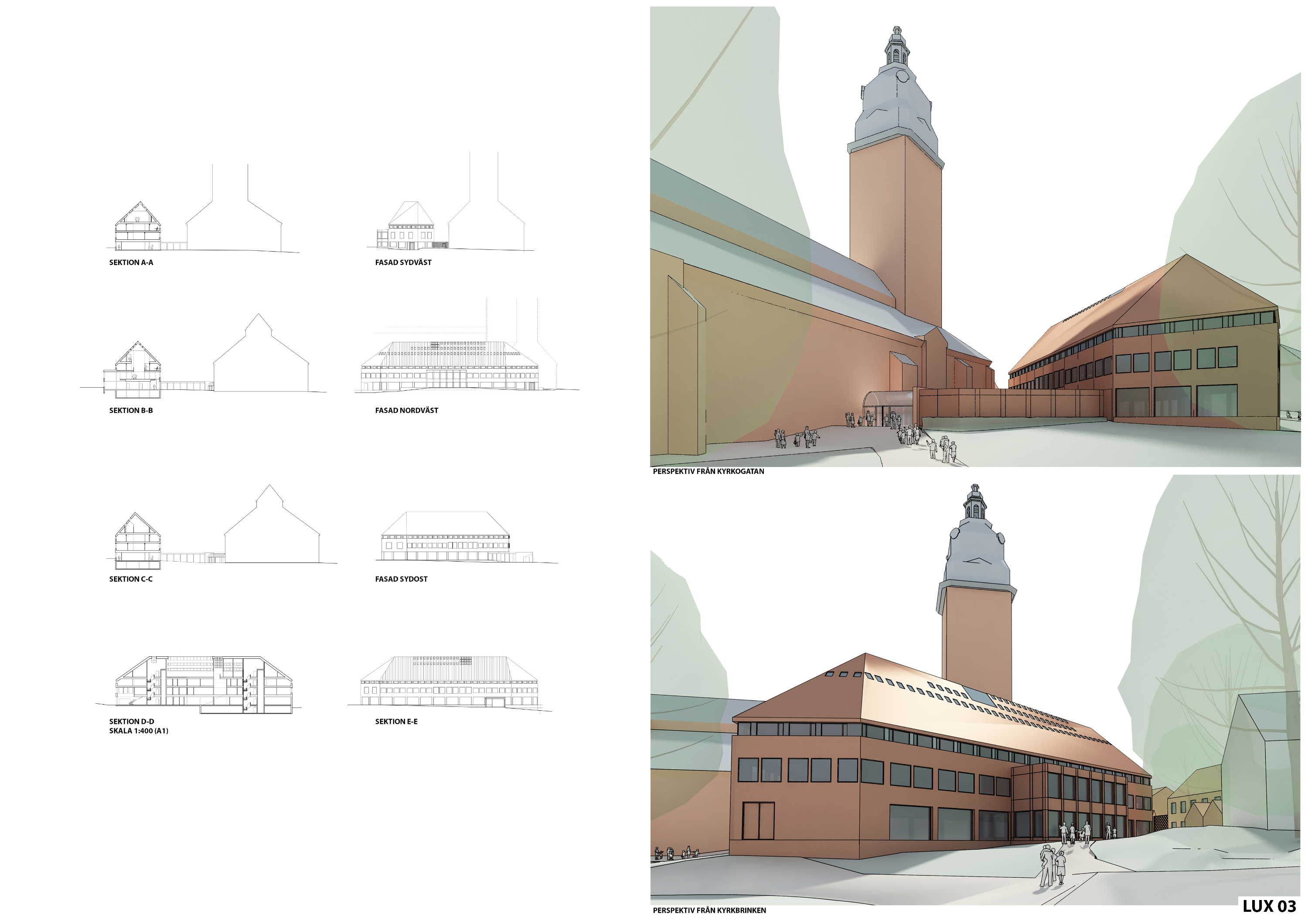Click the SEKTION C-C label
The height and width of the screenshot is (924, 1308).
click(131, 579)
